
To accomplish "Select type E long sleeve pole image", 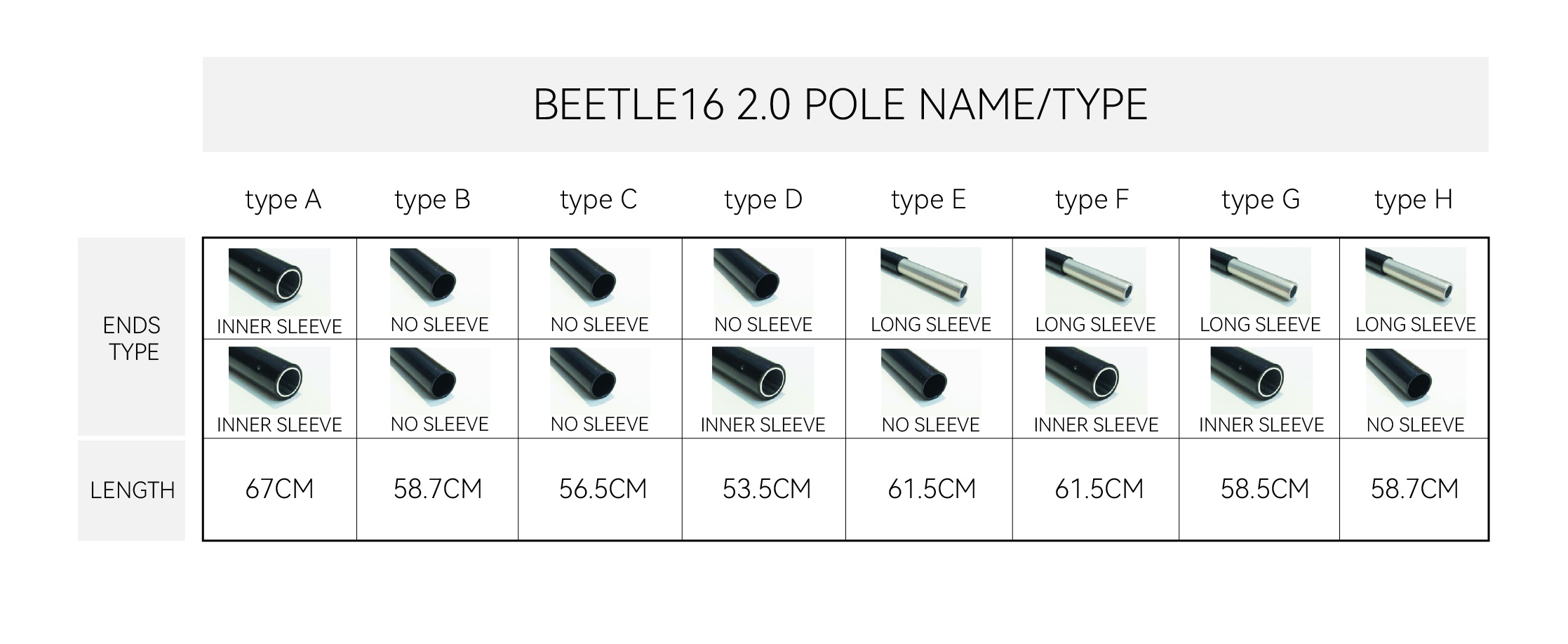I will point(931,281).
